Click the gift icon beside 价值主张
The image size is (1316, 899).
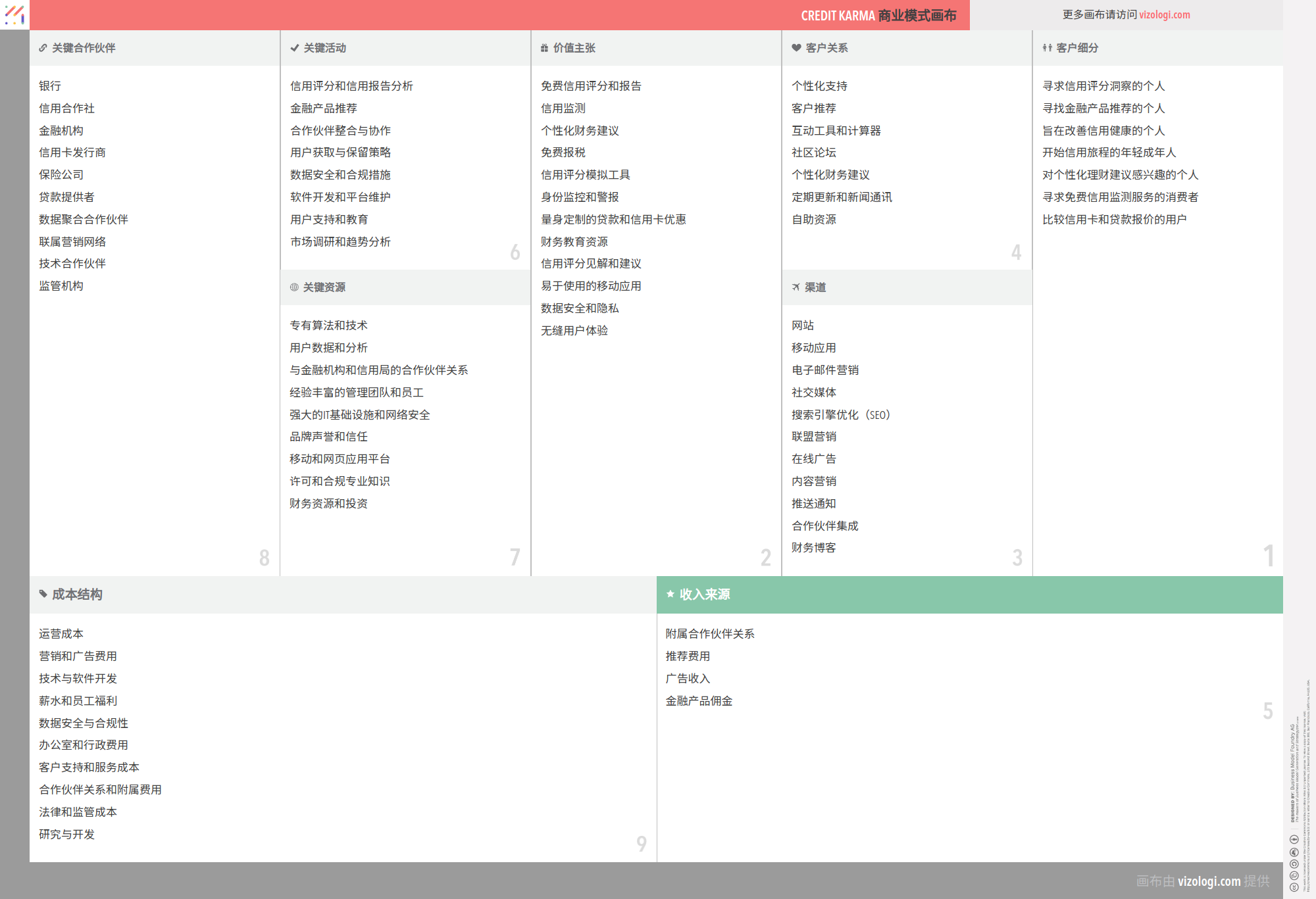click(x=544, y=48)
